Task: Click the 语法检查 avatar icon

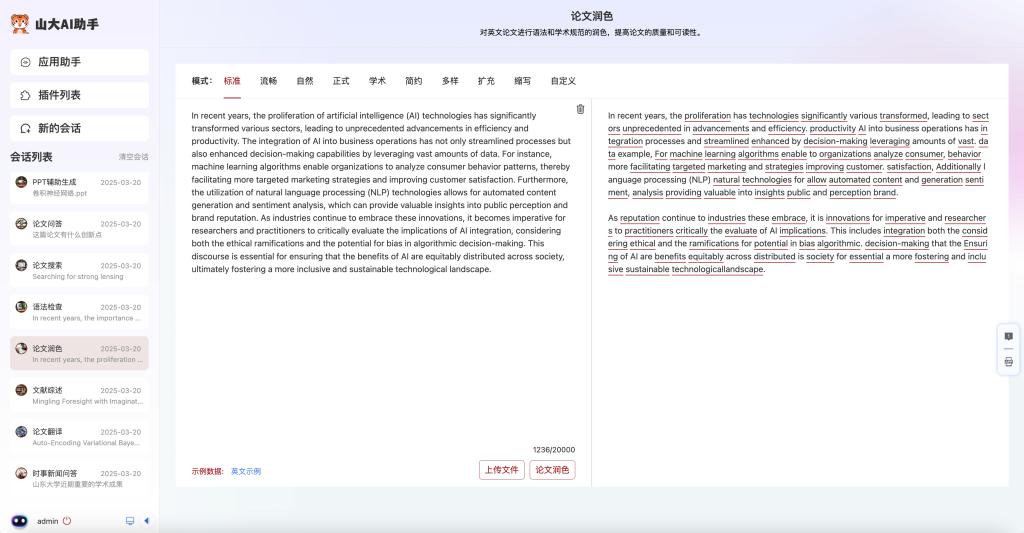Action: pyautogui.click(x=22, y=306)
